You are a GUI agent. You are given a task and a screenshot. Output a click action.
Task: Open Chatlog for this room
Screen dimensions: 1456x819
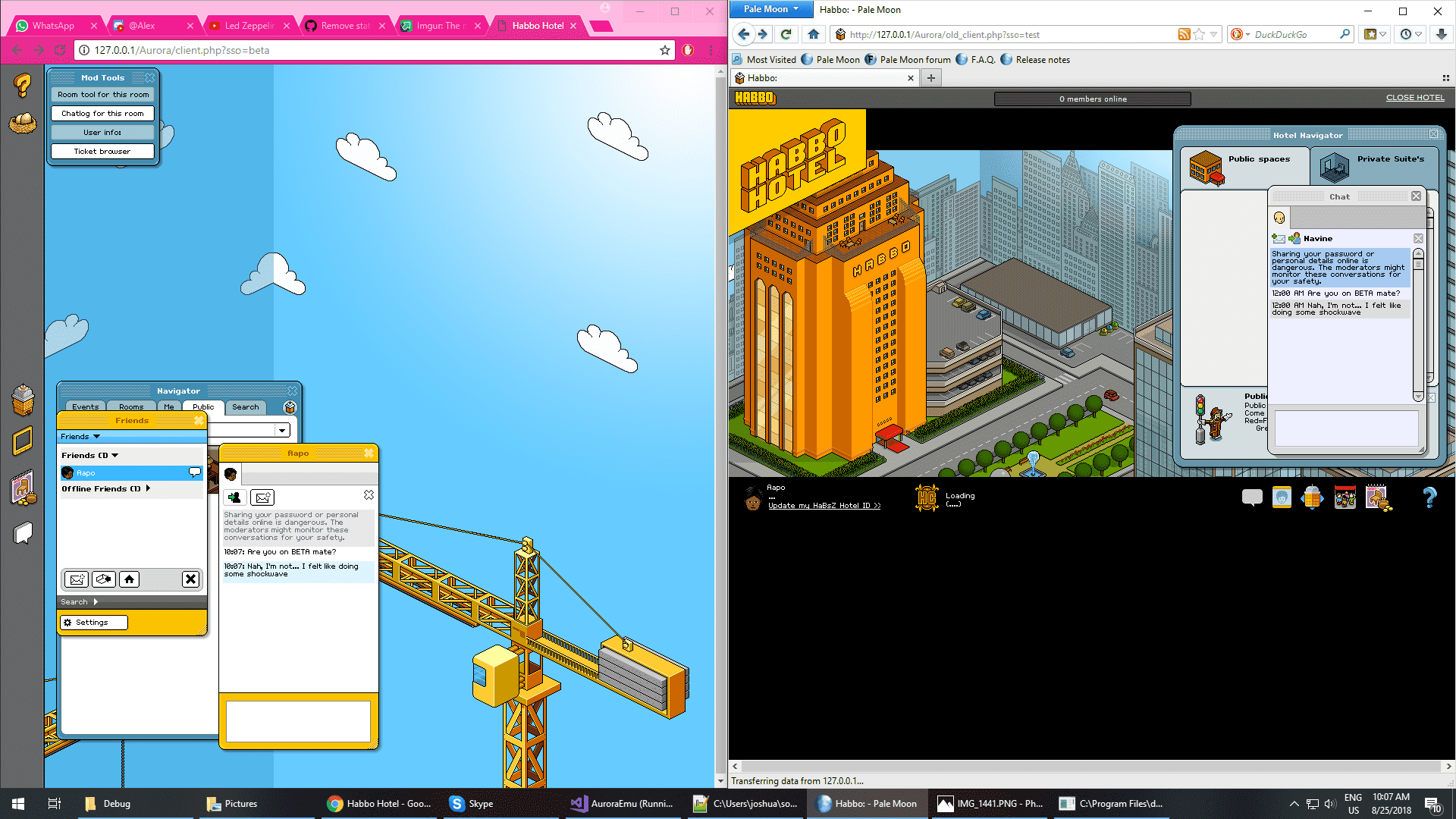103,112
